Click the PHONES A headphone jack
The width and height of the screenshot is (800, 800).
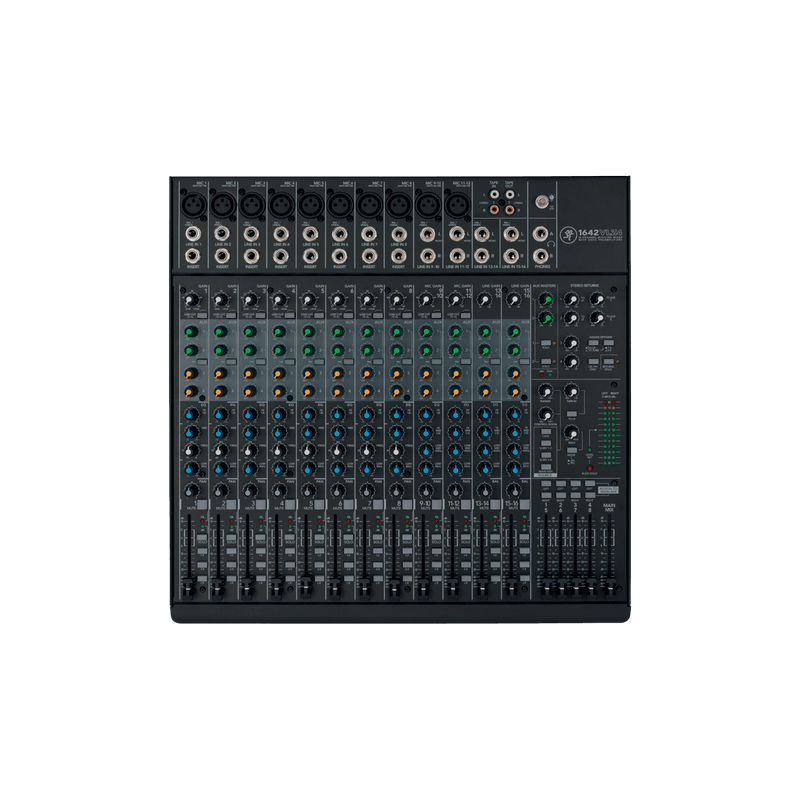click(540, 234)
